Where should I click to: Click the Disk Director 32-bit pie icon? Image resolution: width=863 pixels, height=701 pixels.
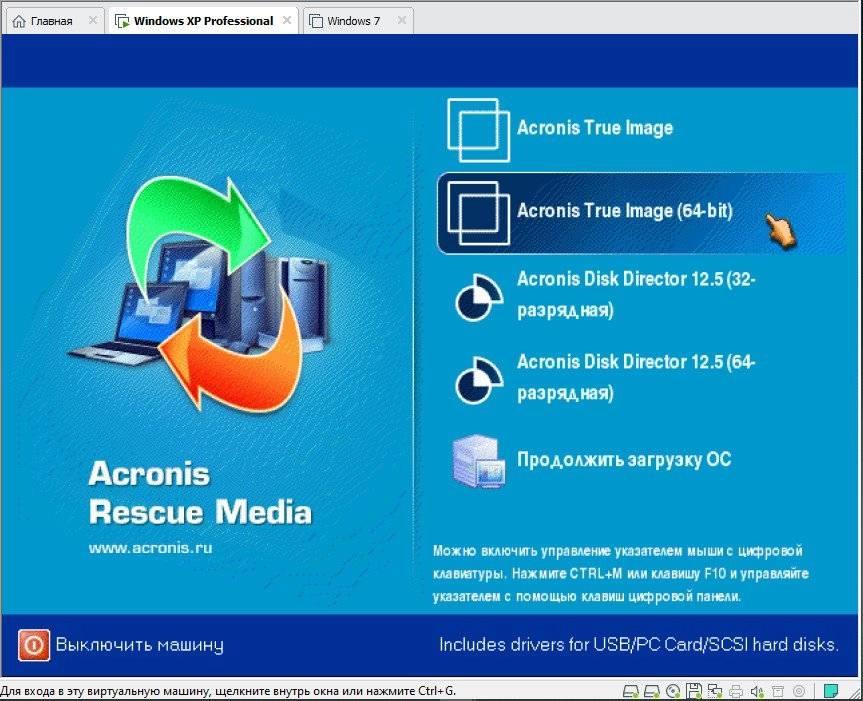point(479,297)
